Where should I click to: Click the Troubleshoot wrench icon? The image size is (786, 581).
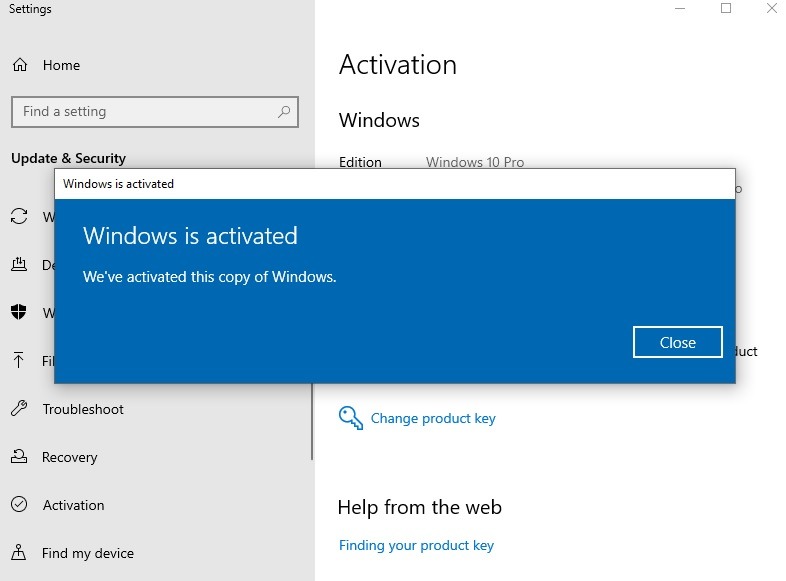[x=19, y=408]
